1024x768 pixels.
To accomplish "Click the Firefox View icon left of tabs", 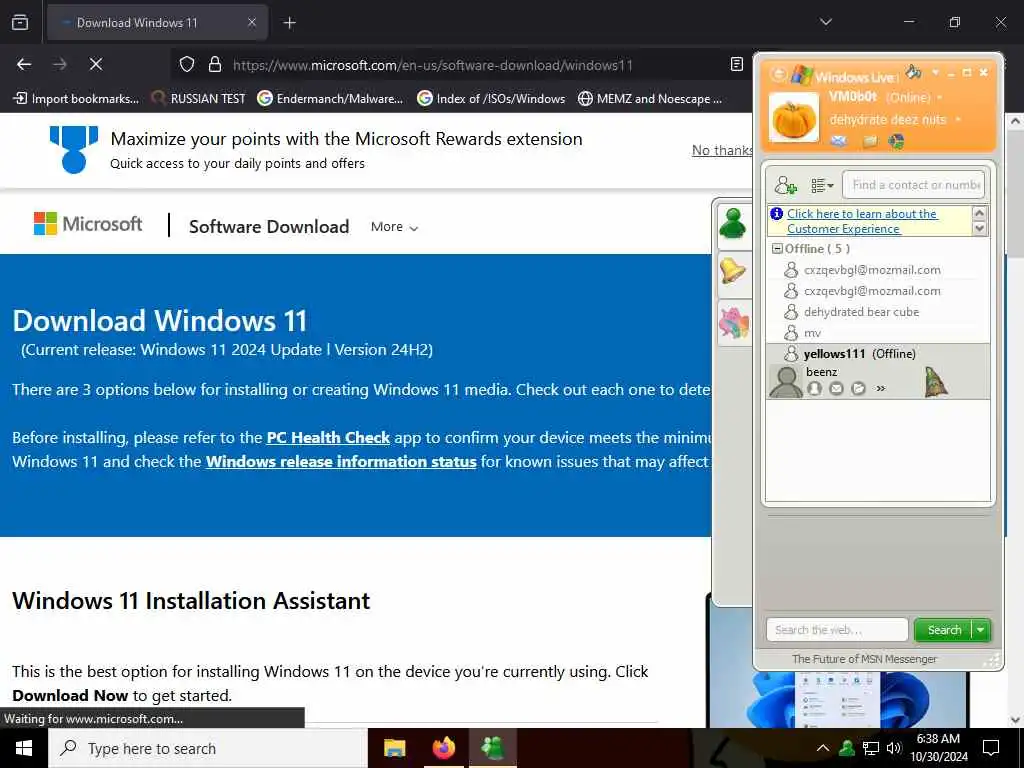I will [20, 22].
